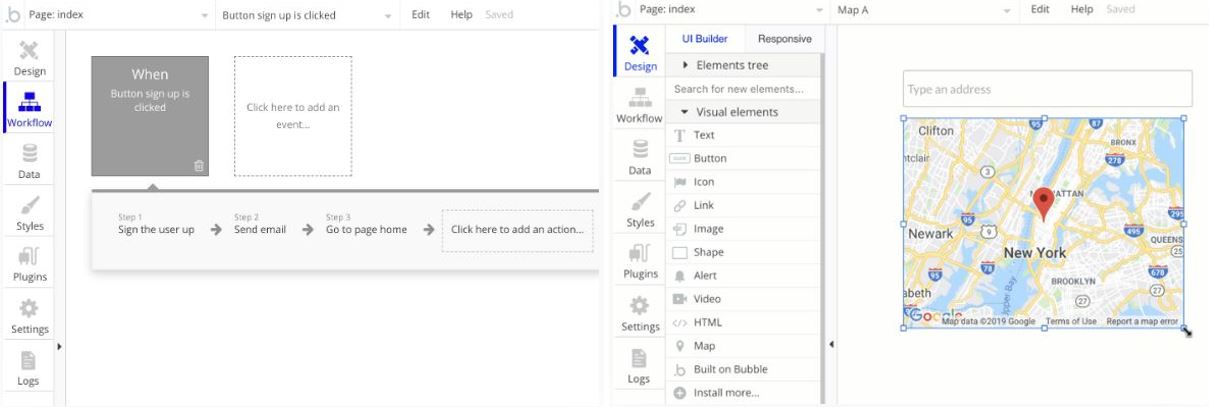Delete the sign up event with the trash icon
The image size is (1209, 408).
[x=199, y=166]
